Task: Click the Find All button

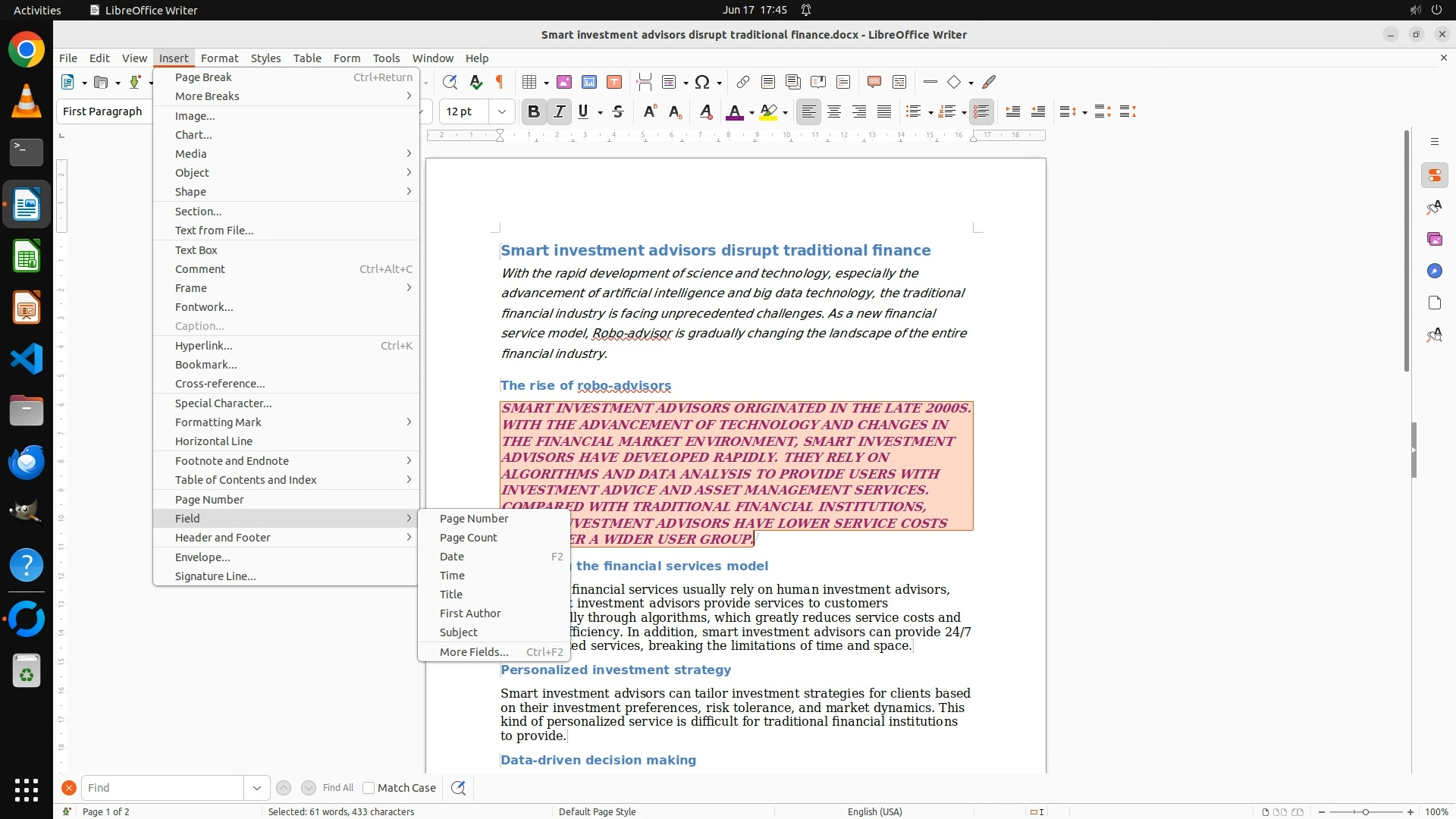Action: coord(337,788)
